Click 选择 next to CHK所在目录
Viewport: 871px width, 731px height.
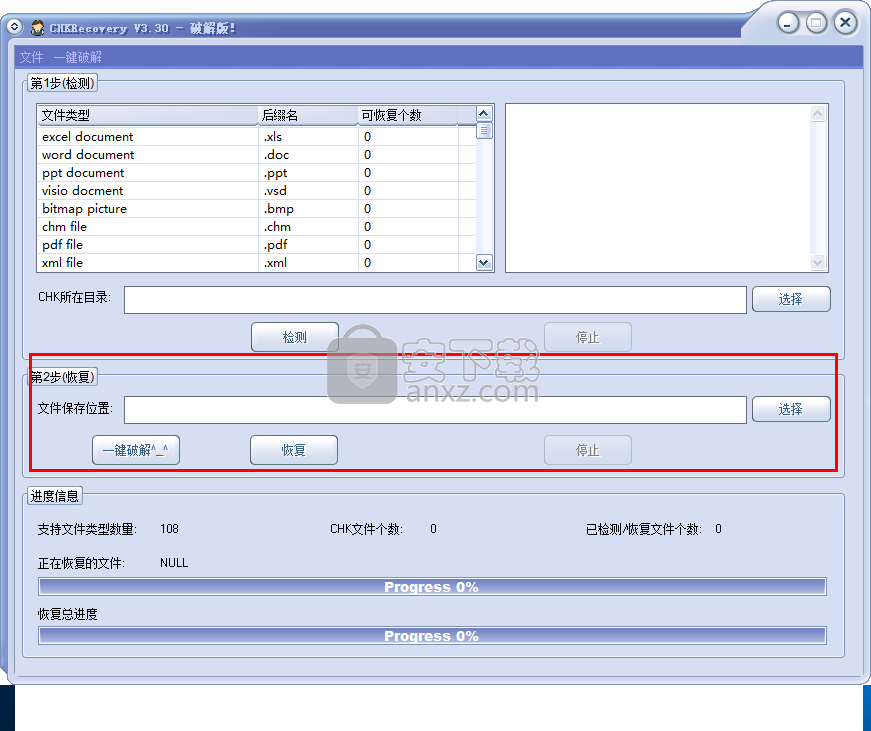pyautogui.click(x=791, y=299)
